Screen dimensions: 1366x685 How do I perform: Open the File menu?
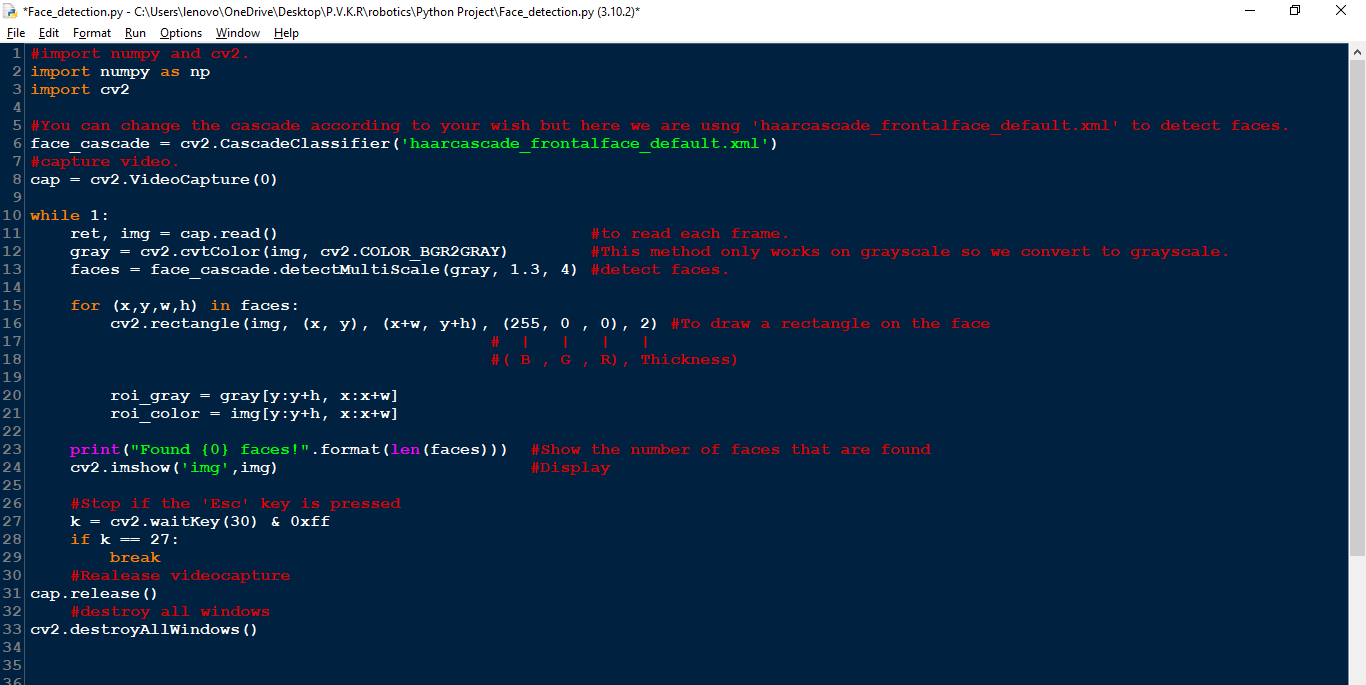(x=15, y=33)
